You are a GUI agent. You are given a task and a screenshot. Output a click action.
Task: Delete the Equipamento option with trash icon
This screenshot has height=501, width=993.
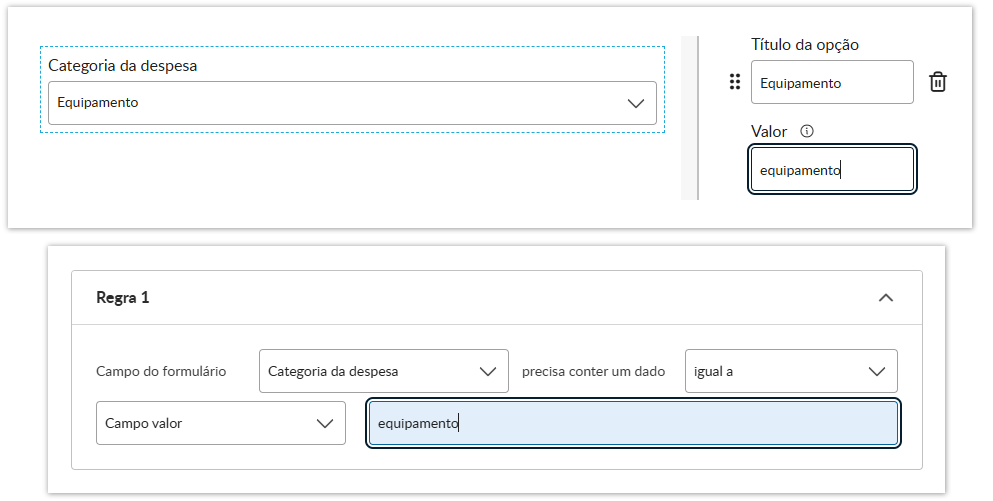click(938, 82)
